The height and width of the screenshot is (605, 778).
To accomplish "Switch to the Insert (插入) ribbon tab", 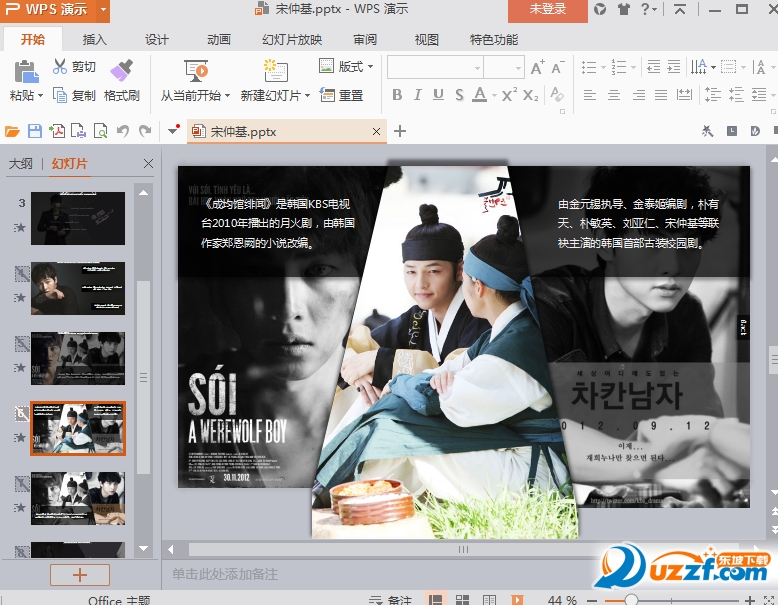I will 95,40.
